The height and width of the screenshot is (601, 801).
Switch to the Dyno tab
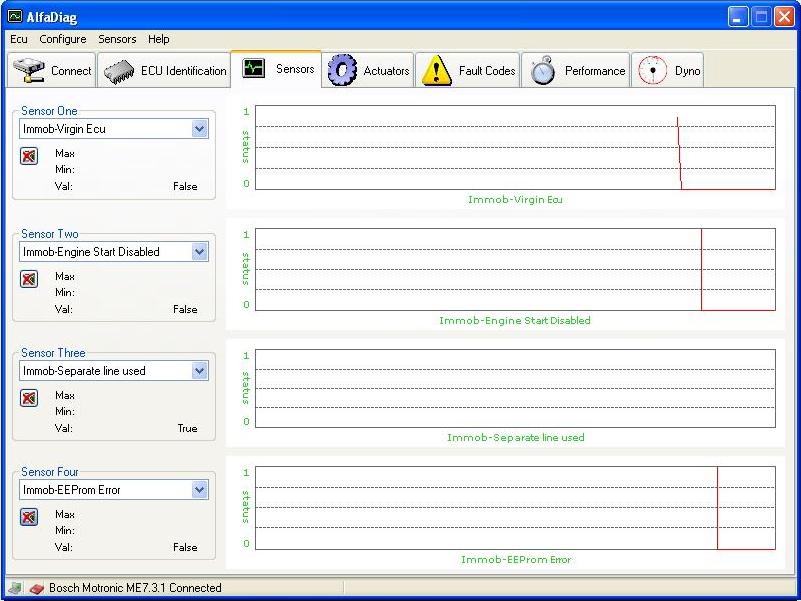pos(668,70)
